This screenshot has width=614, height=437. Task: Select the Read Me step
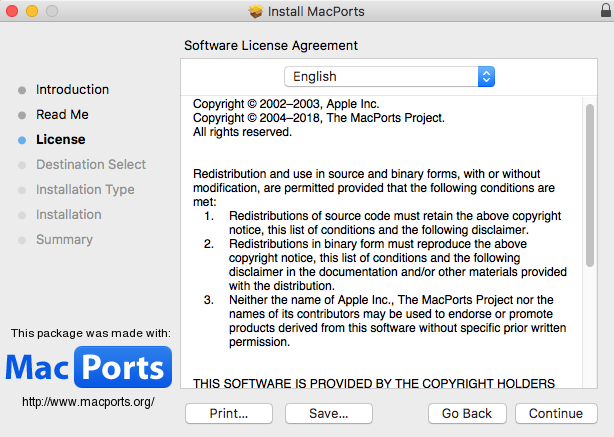62,114
